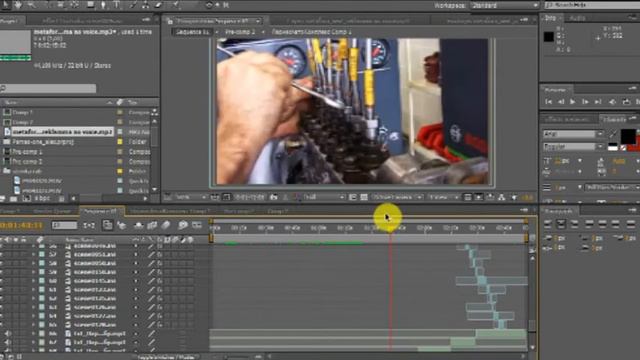Switch to the Audio panel tab

(x=577, y=18)
